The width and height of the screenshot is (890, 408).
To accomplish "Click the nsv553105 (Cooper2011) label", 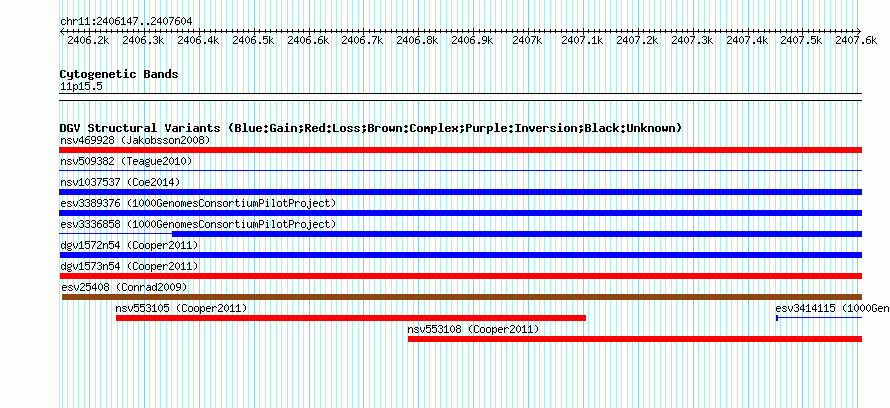I will [181, 308].
